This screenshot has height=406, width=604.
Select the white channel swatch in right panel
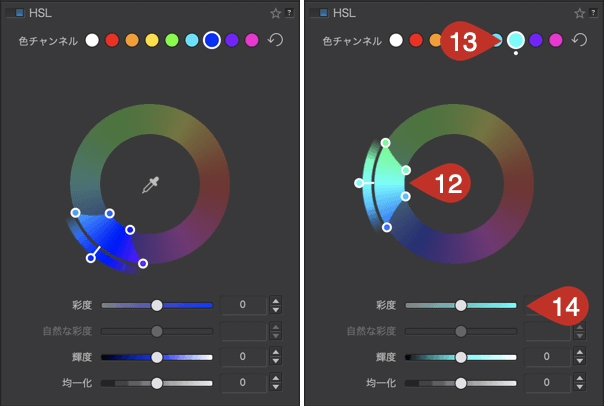coord(396,40)
